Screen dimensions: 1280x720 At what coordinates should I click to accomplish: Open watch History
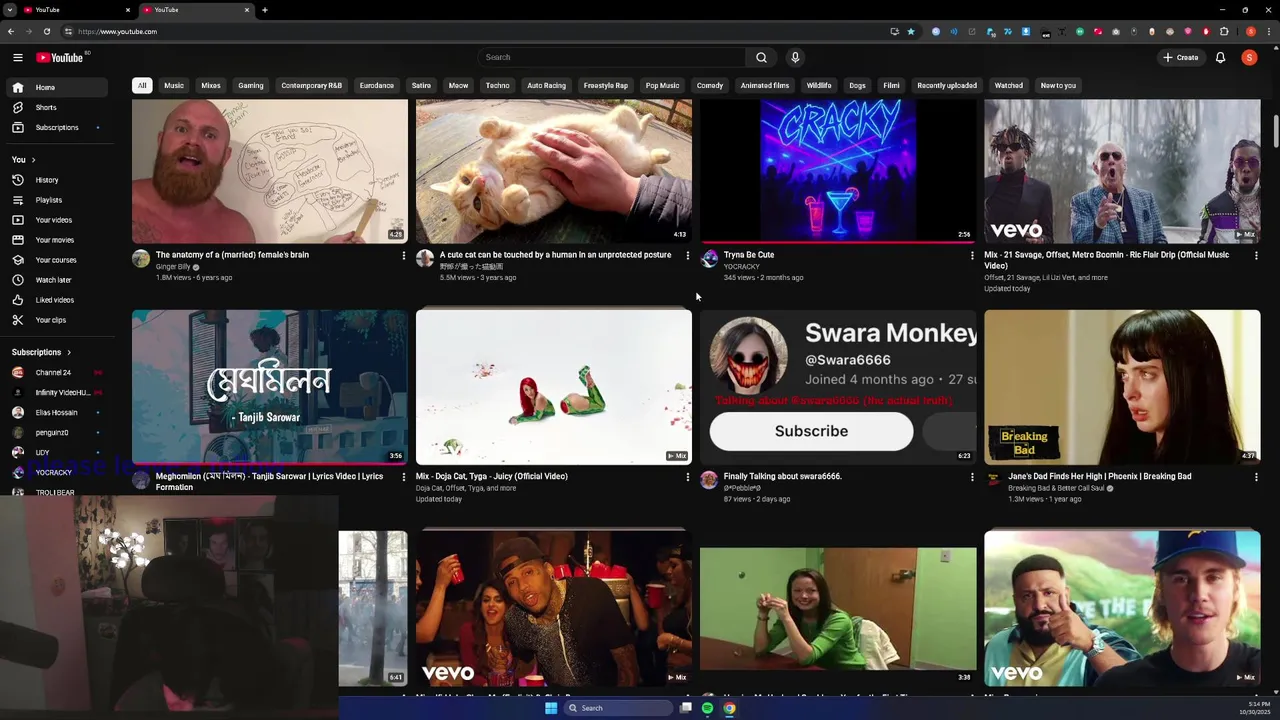[57, 180]
